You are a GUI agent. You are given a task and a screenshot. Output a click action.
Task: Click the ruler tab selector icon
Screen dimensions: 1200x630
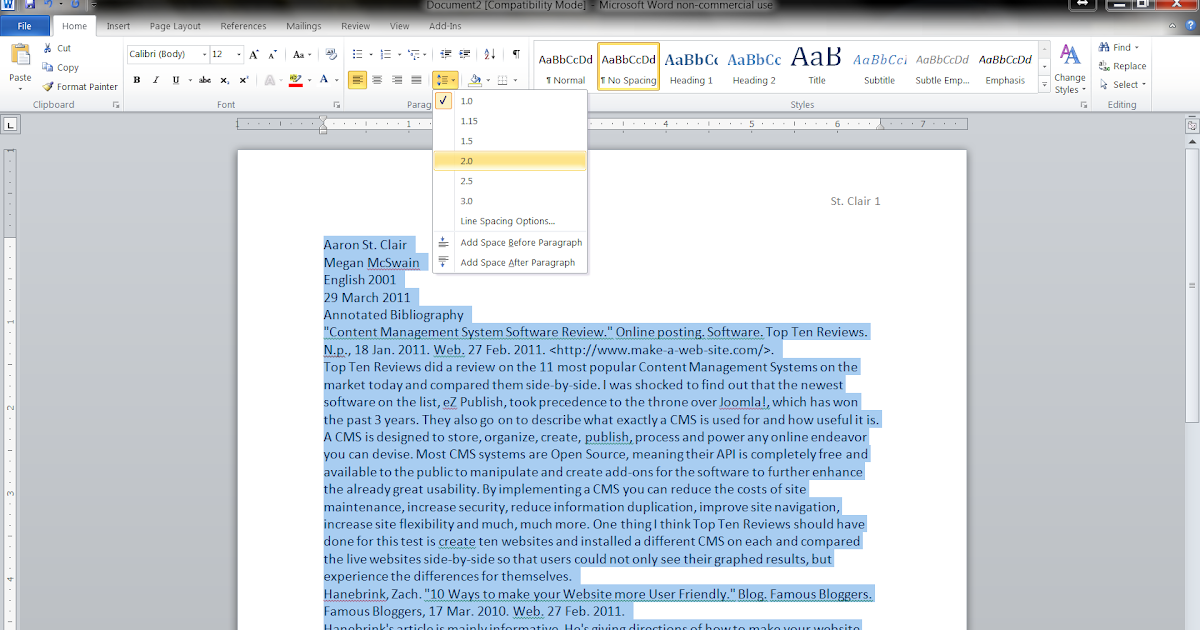pyautogui.click(x=9, y=125)
